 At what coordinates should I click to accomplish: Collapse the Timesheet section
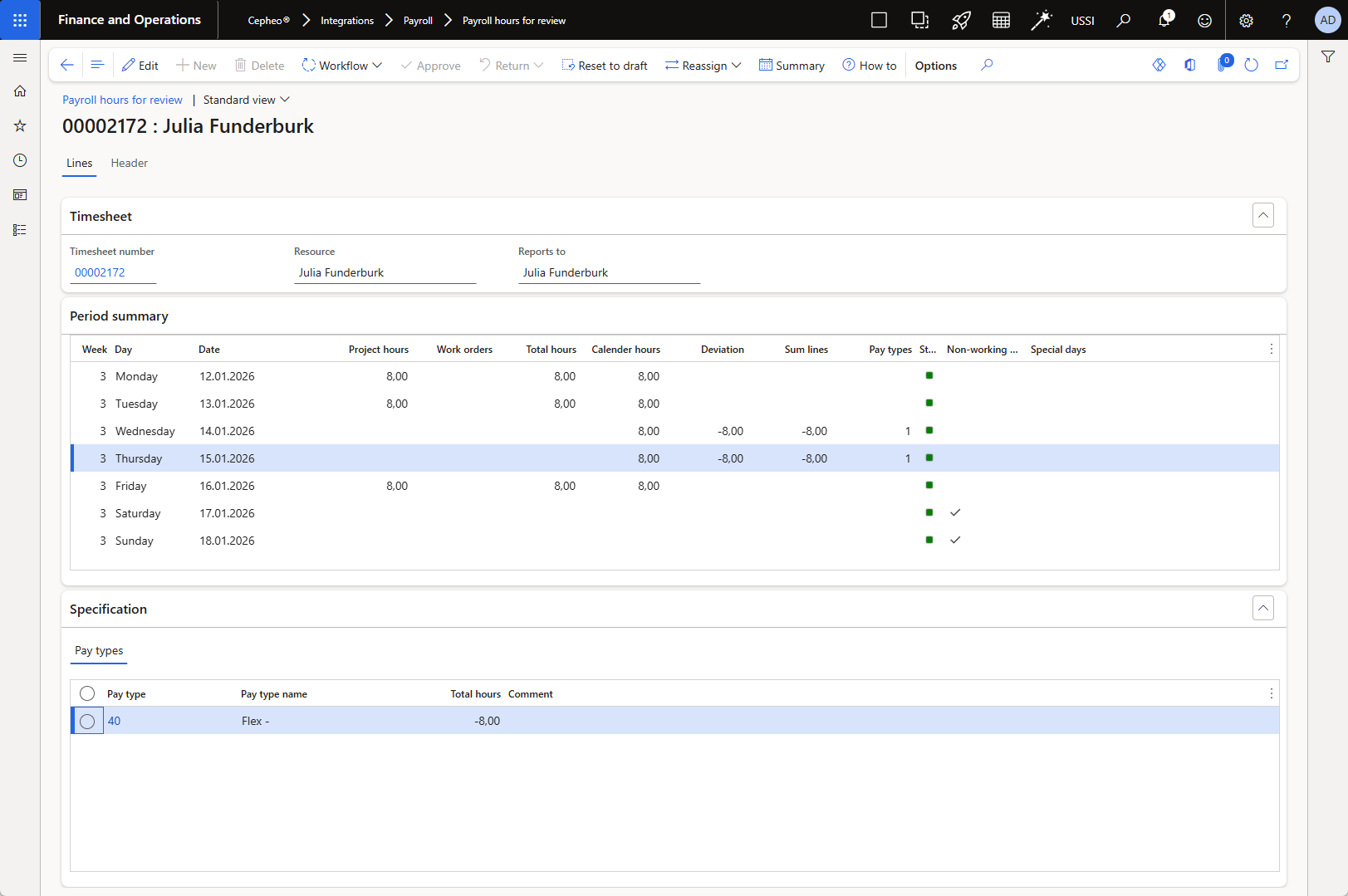pos(1262,216)
